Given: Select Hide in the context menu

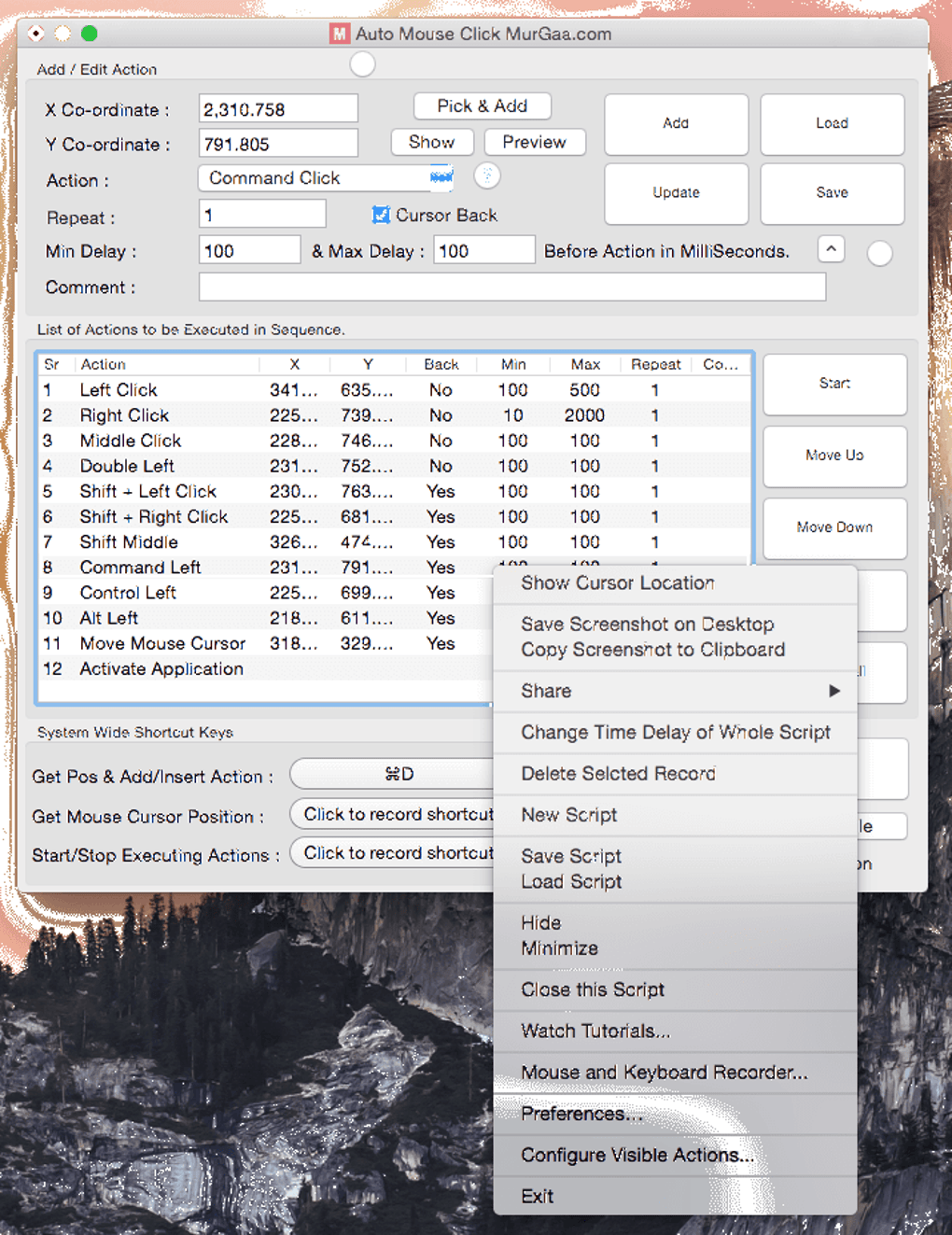Looking at the screenshot, I should (675, 922).
